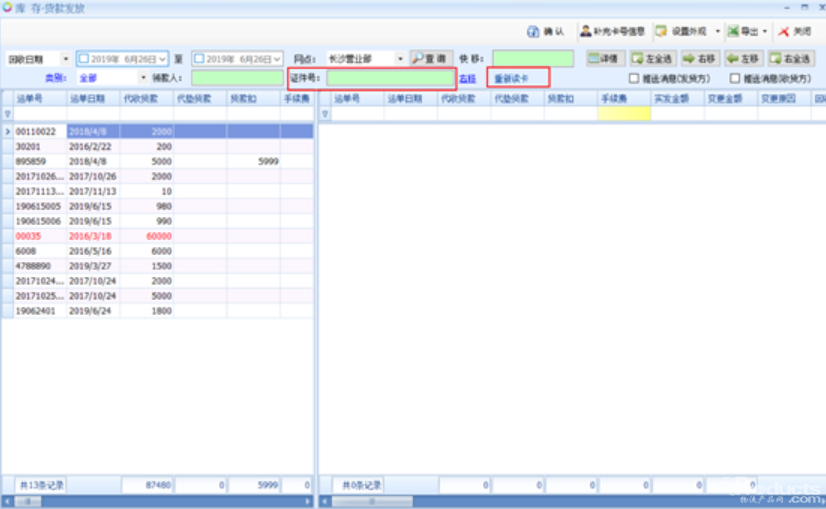Click the 导出 export icon
This screenshot has height=509, width=826.
[x=735, y=32]
